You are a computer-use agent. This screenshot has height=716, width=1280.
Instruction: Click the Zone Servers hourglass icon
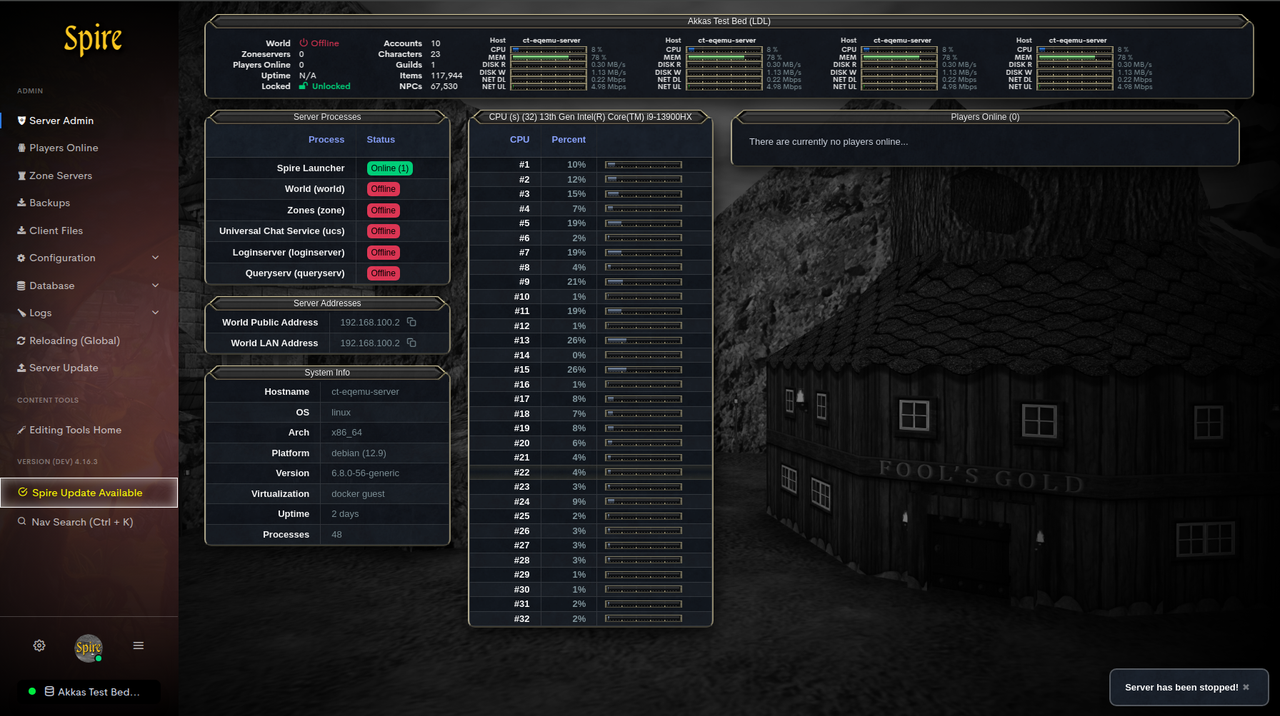point(21,175)
